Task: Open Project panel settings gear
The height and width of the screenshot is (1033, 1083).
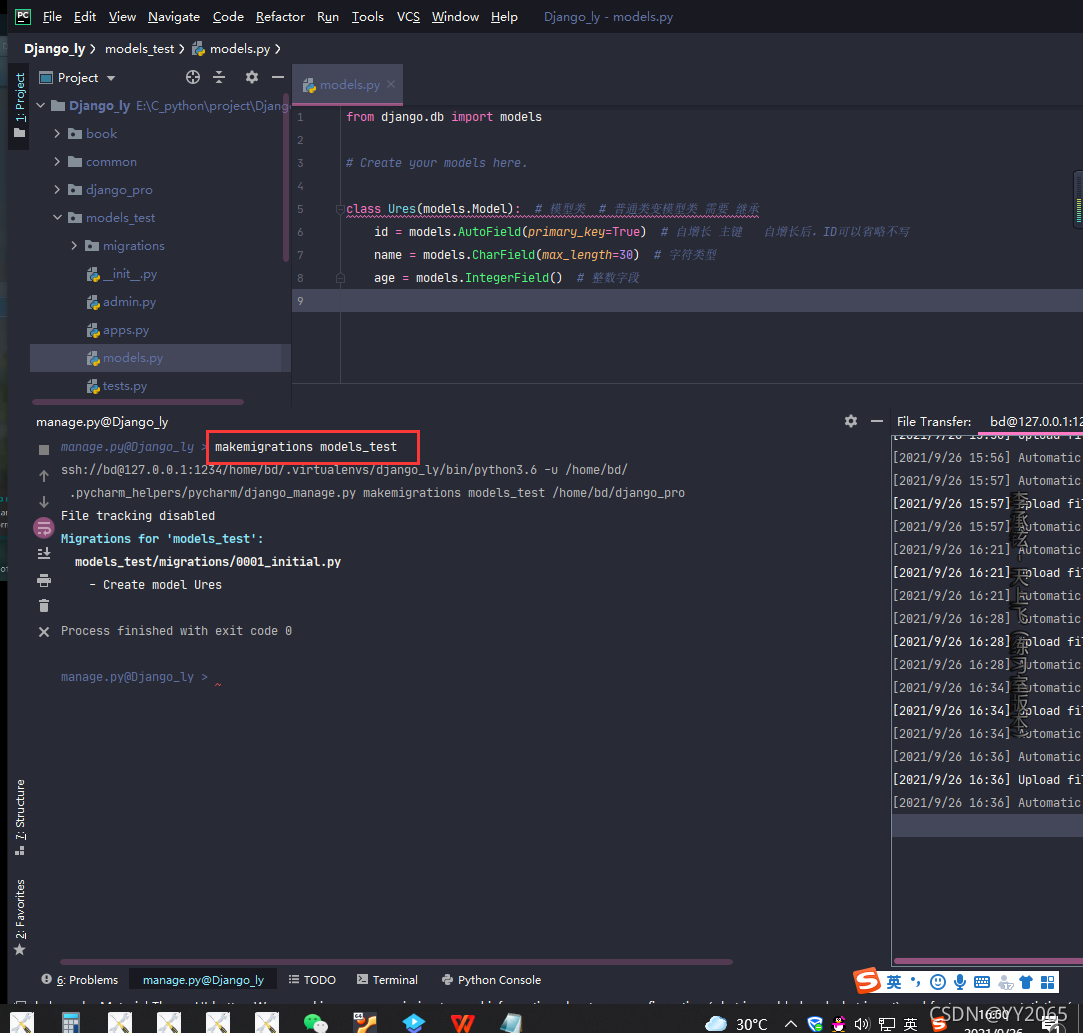Action: click(x=251, y=77)
